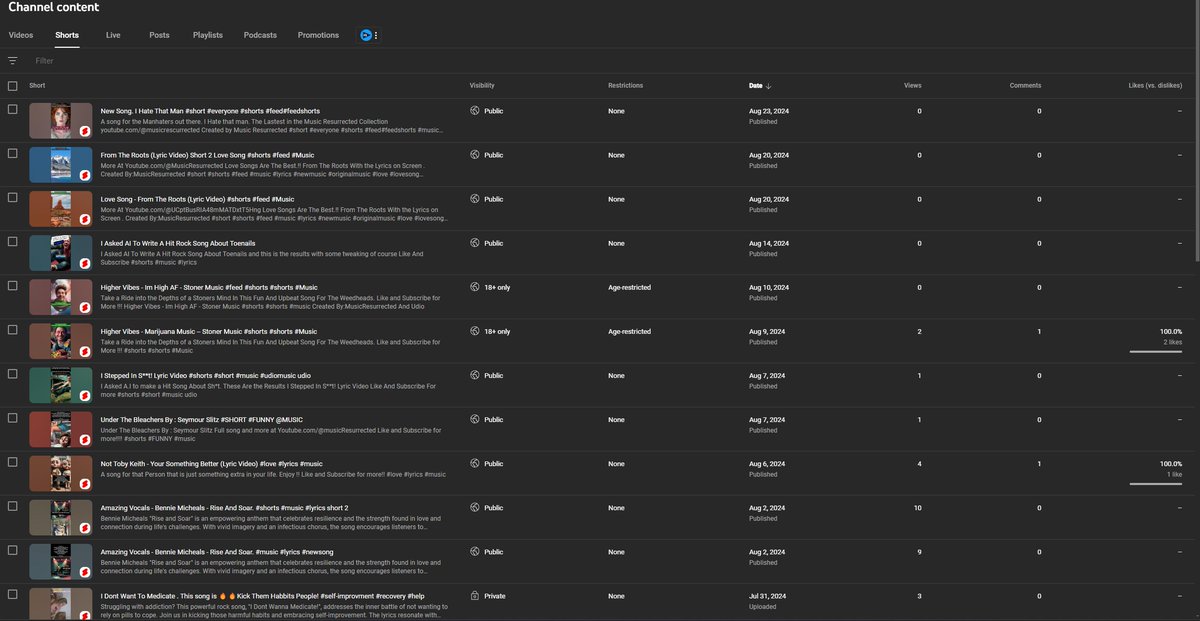Check the Higher Vibes Im High AF row
This screenshot has width=1200, height=621.
[12, 285]
